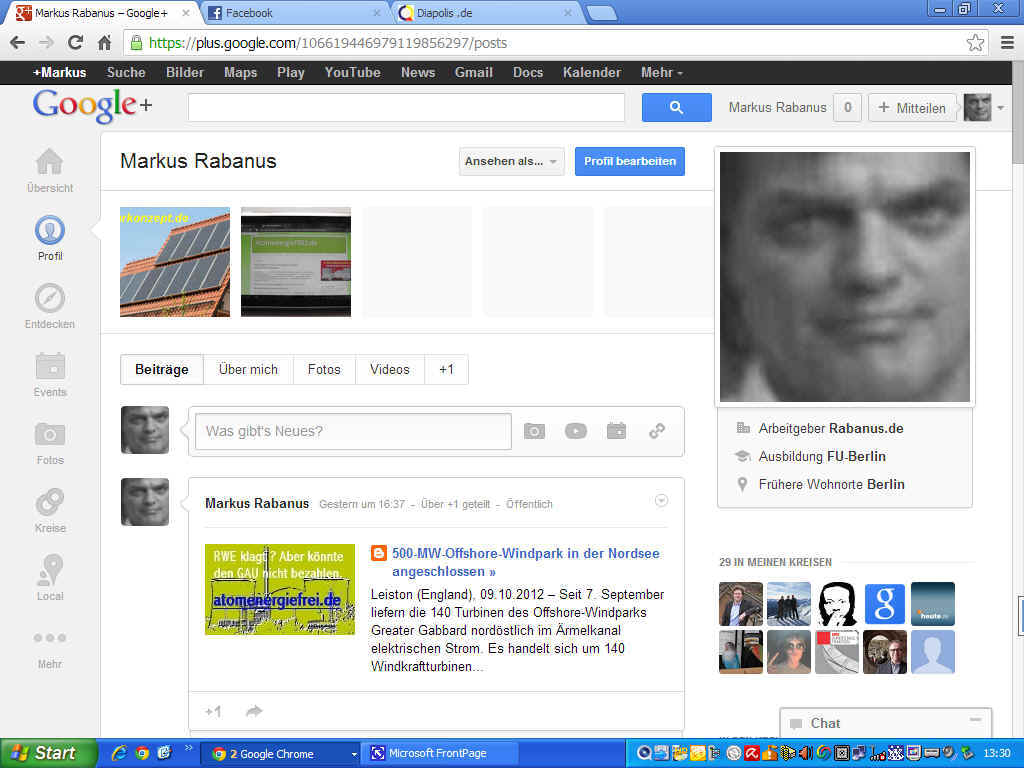Click the Google search input field
The height and width of the screenshot is (768, 1024).
pos(406,108)
